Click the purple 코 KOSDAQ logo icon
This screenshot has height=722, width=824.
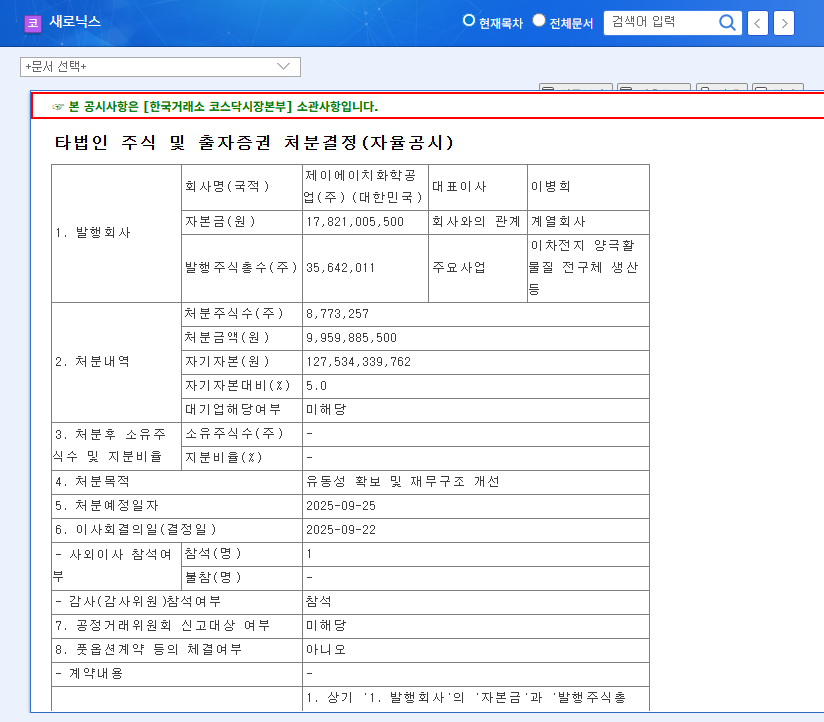[x=33, y=23]
